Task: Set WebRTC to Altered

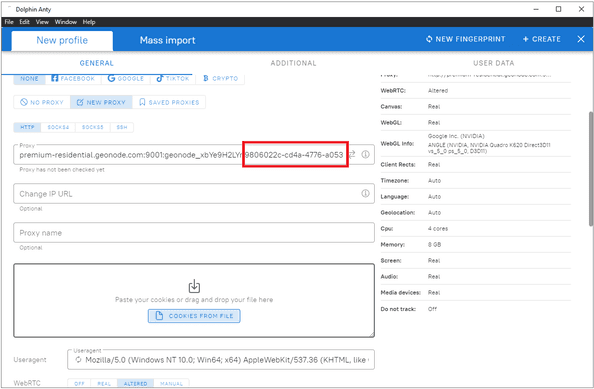Action: click(135, 383)
